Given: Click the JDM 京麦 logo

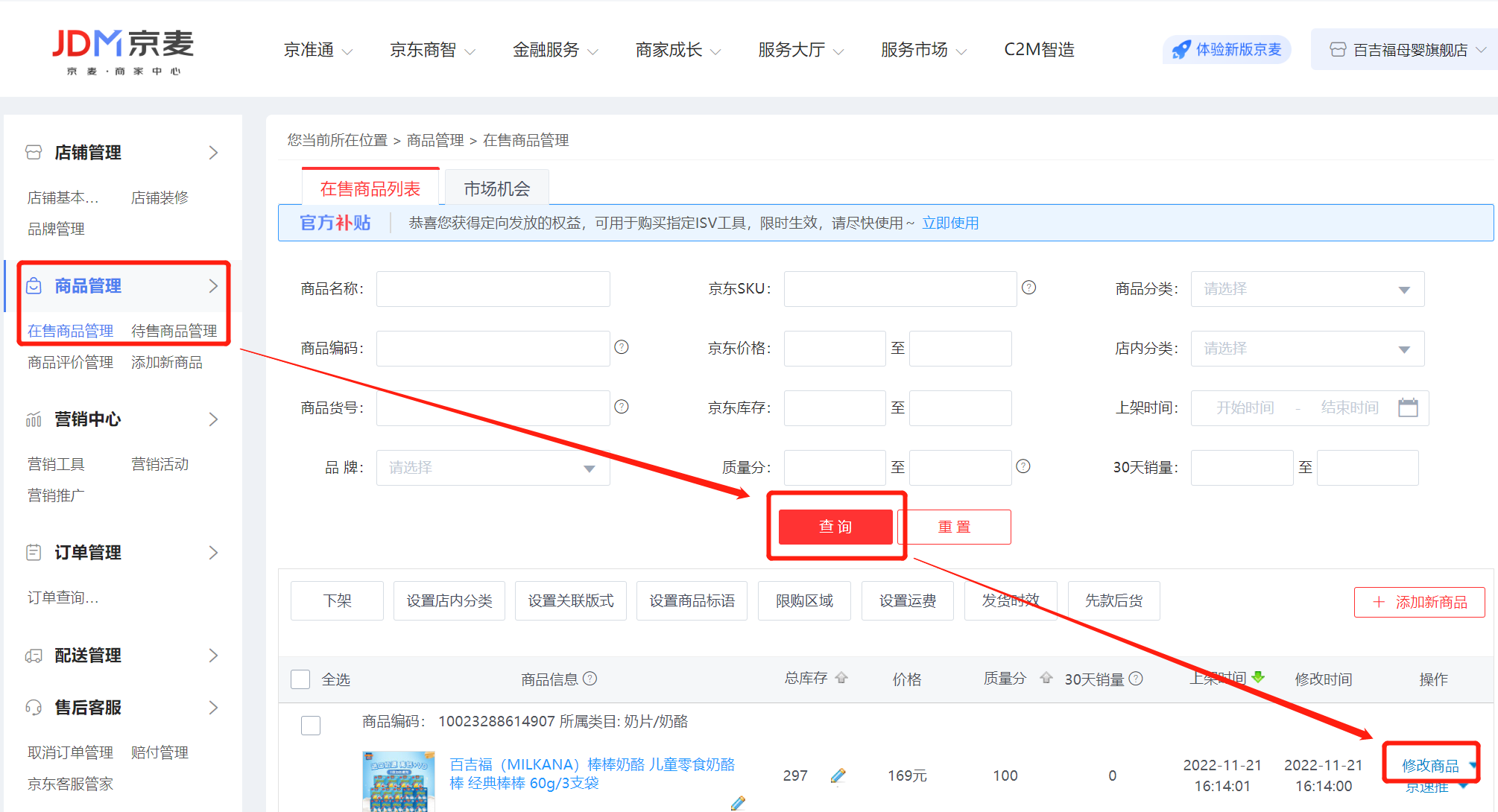Looking at the screenshot, I should (123, 51).
